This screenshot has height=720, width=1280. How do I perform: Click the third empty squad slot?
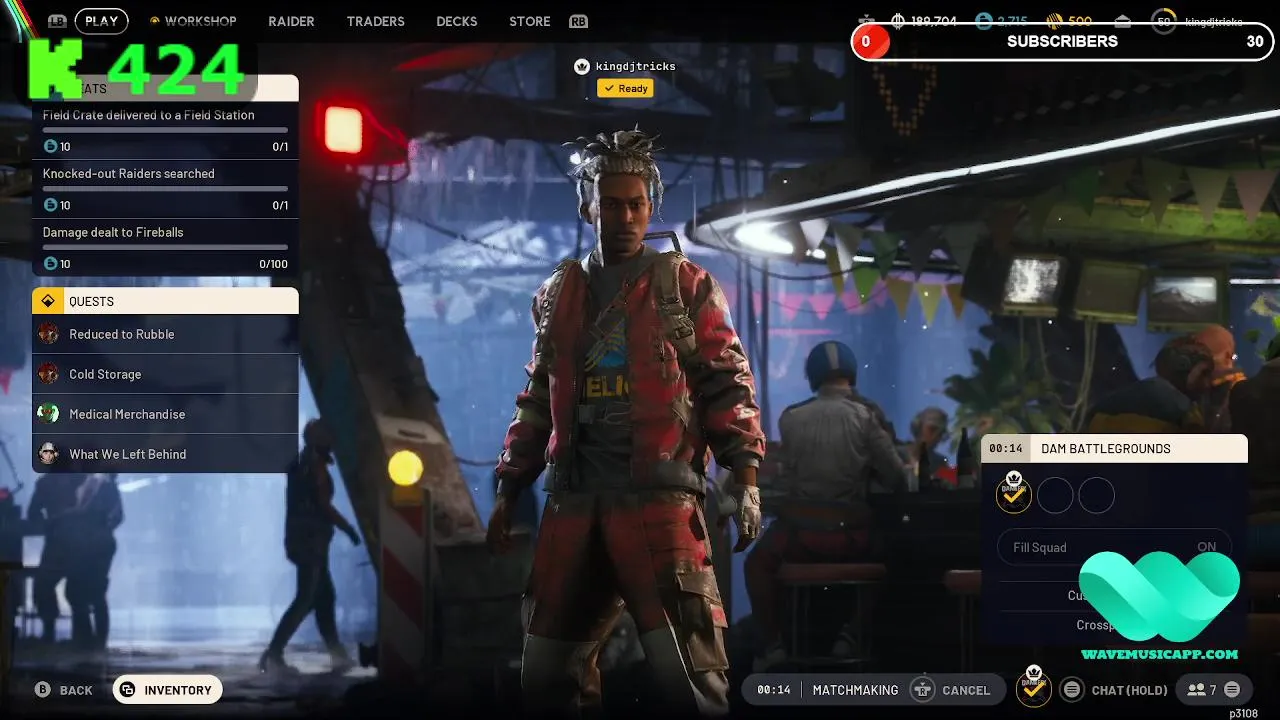click(x=1096, y=495)
